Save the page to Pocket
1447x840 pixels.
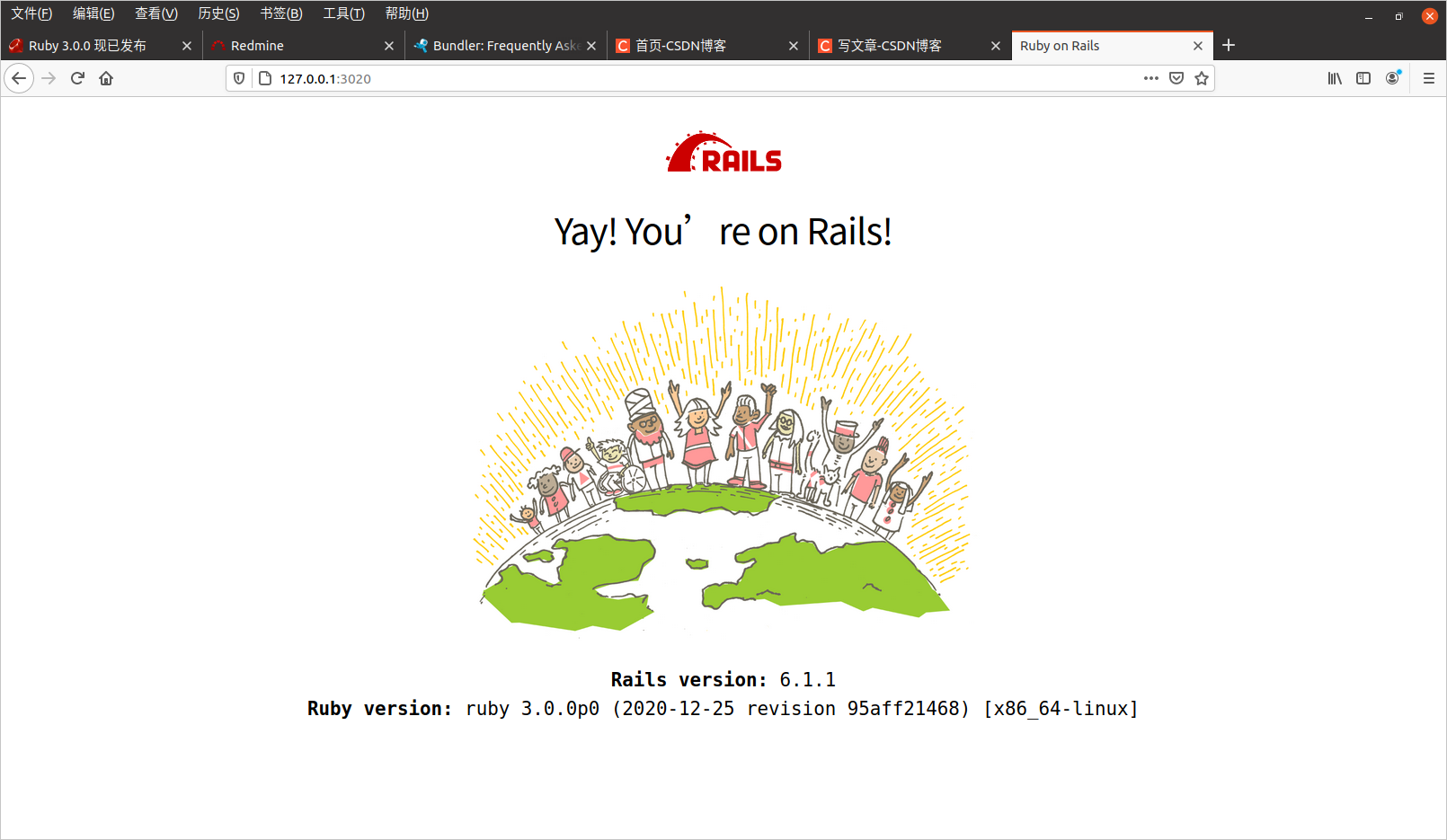click(x=1176, y=78)
